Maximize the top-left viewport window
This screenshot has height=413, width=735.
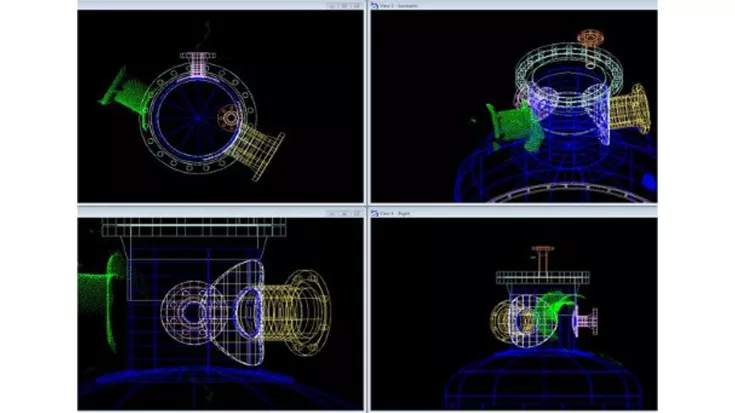tap(343, 5)
